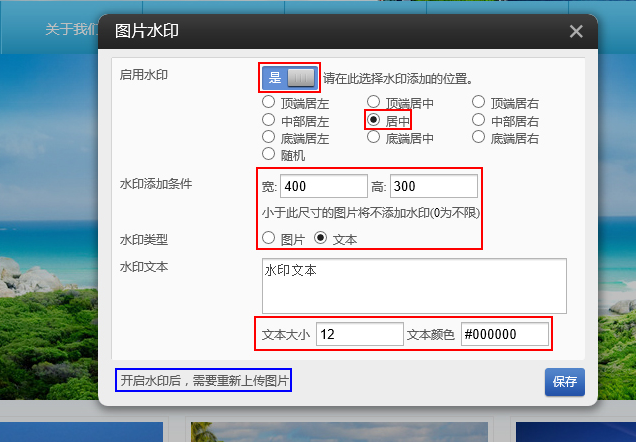Select 顶端居中 watermark position
This screenshot has width=636, height=442.
pos(373,102)
